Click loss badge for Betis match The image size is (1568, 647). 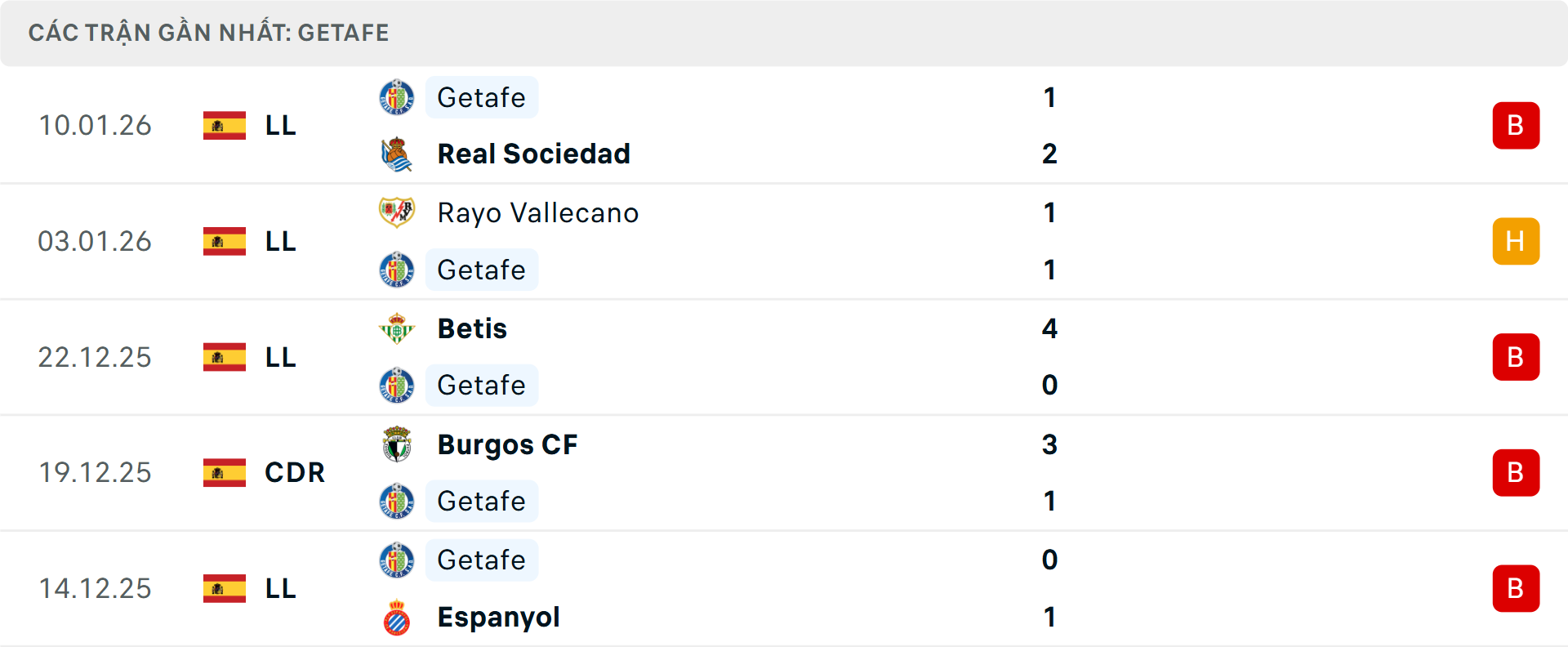[1516, 357]
